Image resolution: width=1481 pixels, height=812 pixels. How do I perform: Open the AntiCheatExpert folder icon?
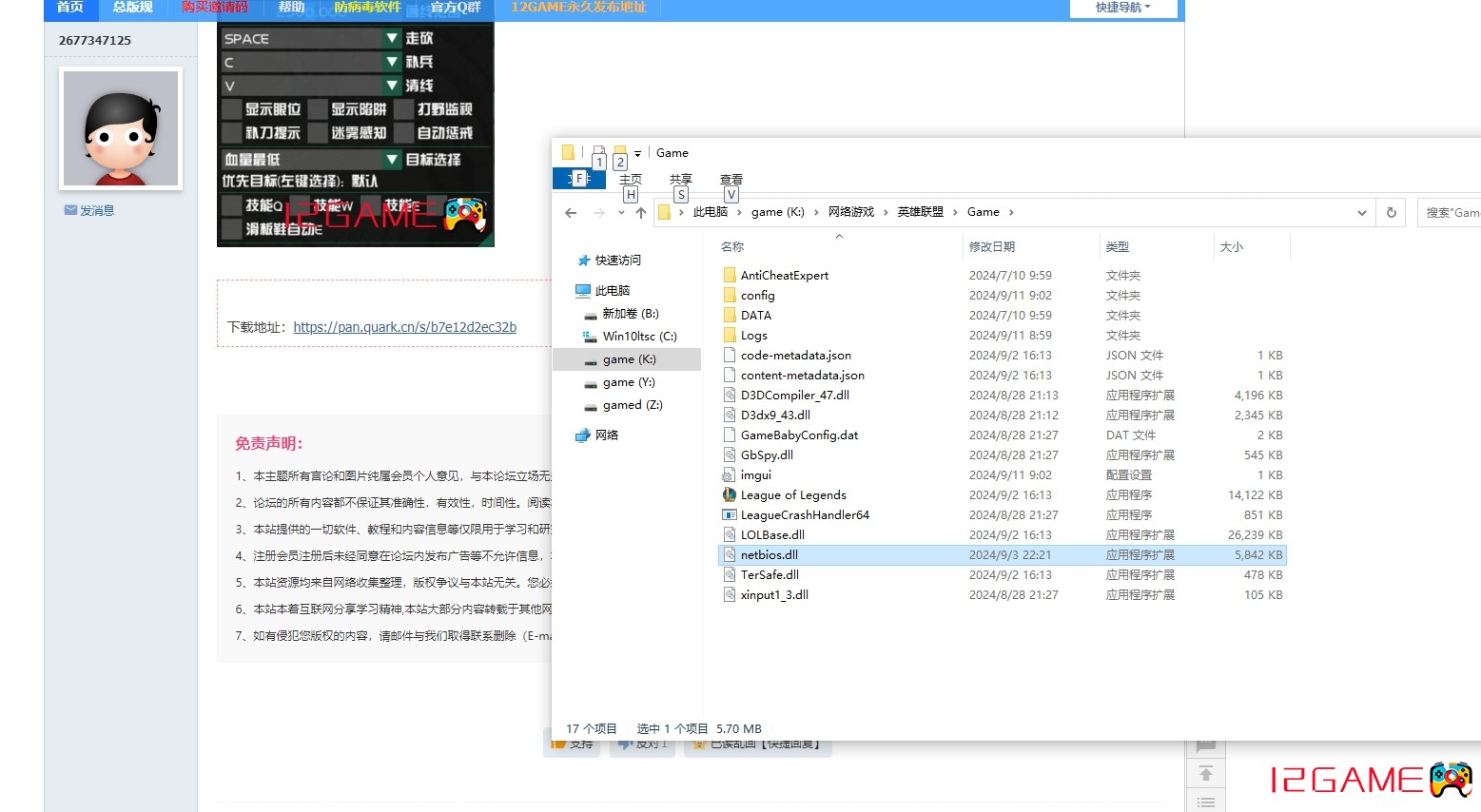pyautogui.click(x=730, y=275)
